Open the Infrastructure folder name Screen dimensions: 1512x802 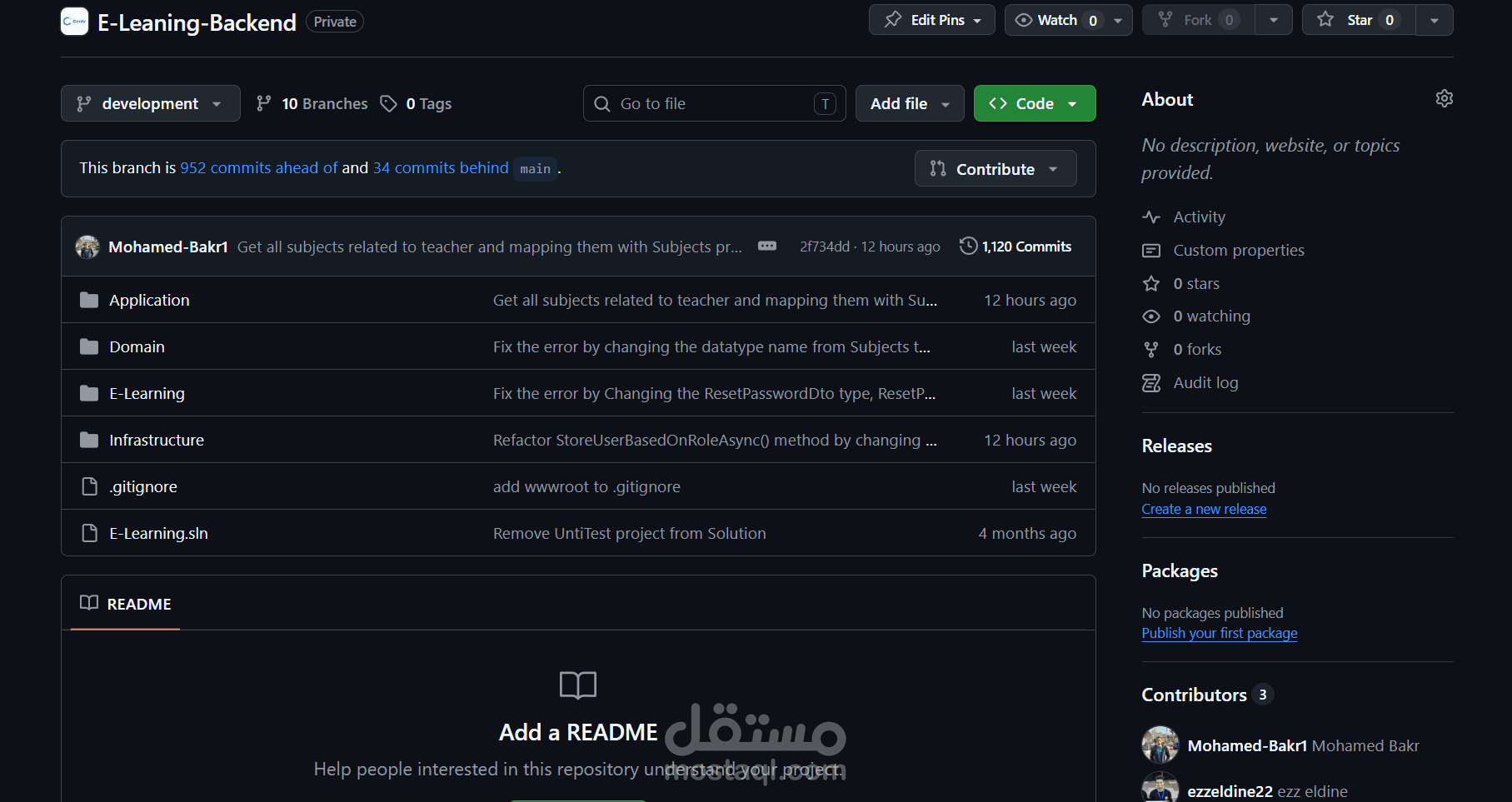[x=157, y=440]
